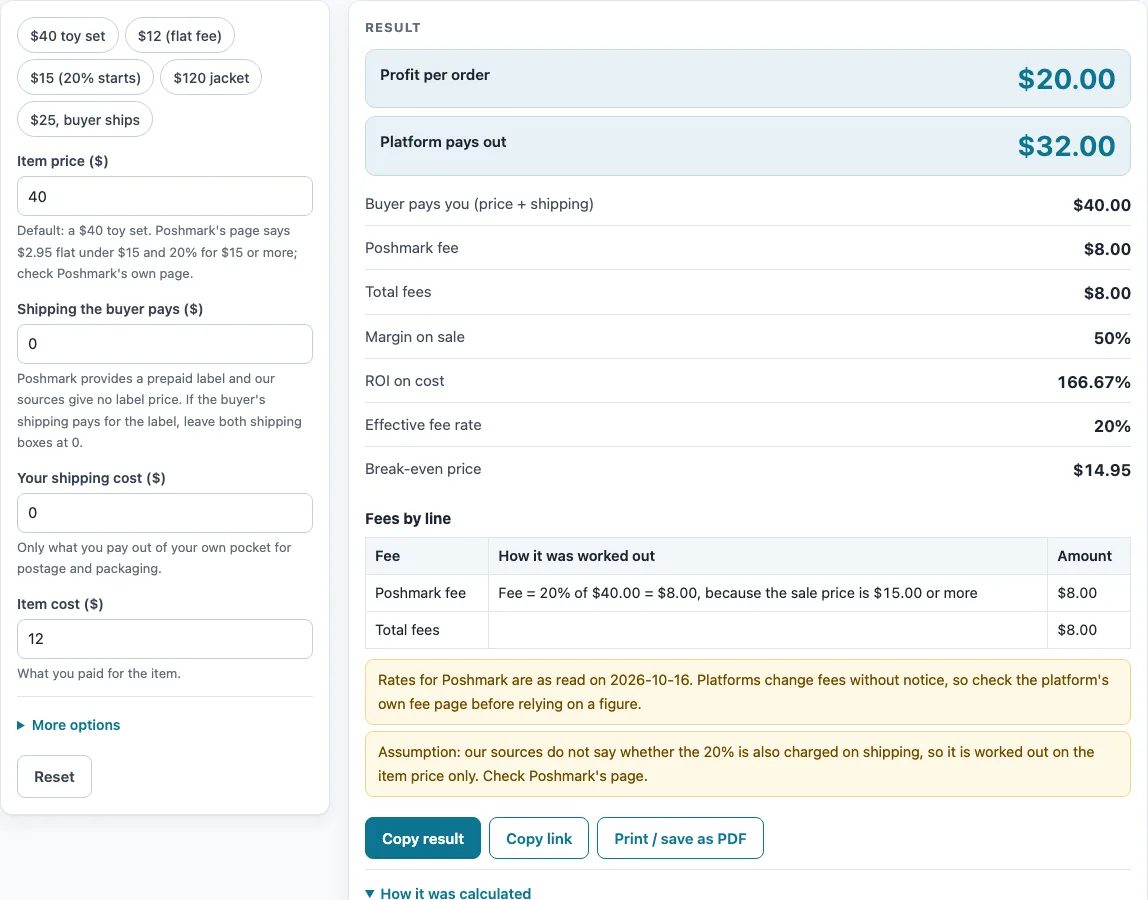Click into Your shipping cost field
This screenshot has height=900, width=1148.
(x=165, y=513)
